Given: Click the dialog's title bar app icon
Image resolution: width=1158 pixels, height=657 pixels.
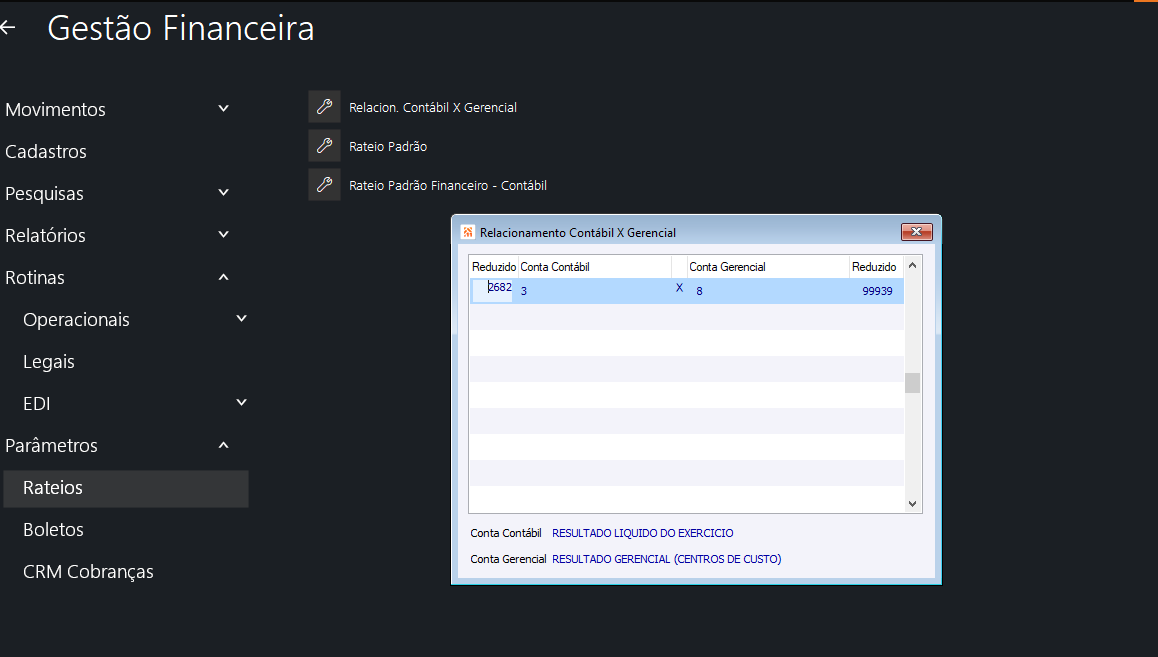Looking at the screenshot, I should click(x=467, y=233).
